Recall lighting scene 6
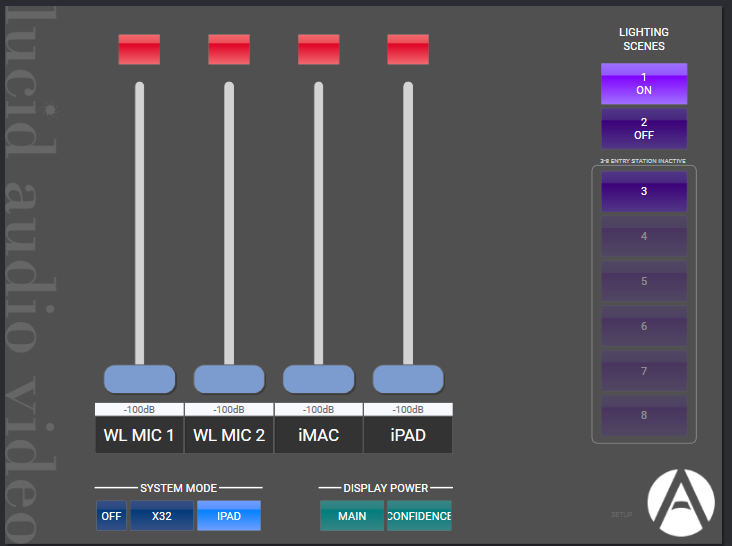 [x=644, y=326]
